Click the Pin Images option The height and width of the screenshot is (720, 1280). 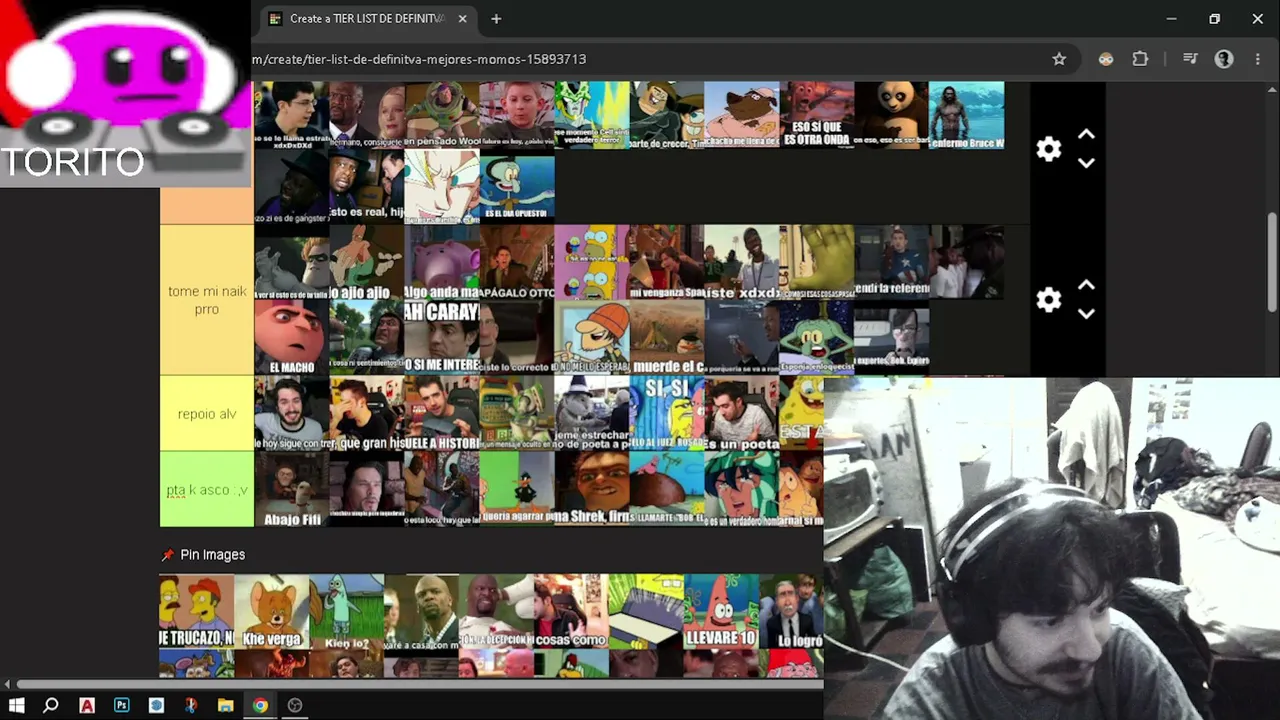tap(203, 554)
